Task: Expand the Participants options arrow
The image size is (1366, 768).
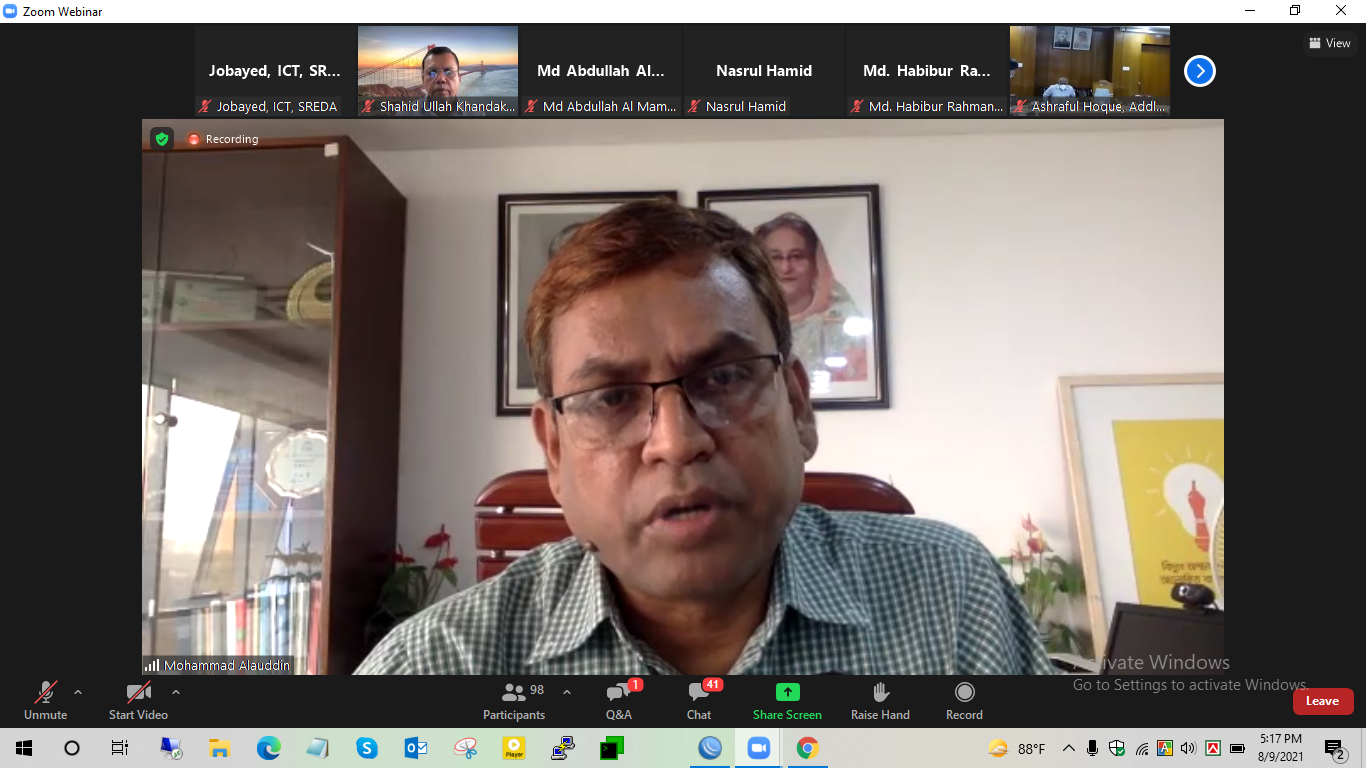Action: pyautogui.click(x=567, y=692)
